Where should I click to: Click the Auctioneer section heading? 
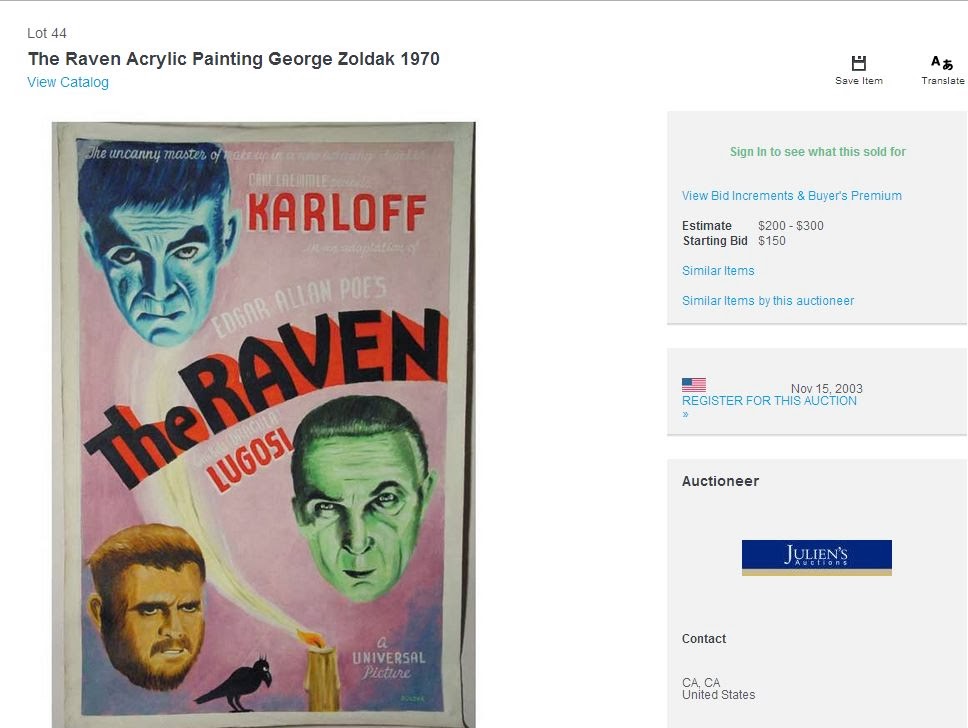click(720, 481)
